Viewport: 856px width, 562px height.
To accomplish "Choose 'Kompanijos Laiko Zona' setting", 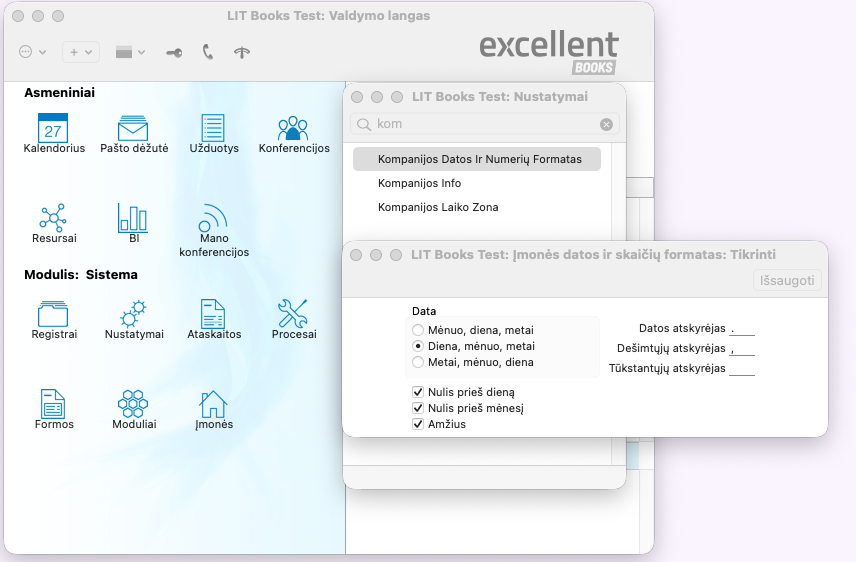I will [x=437, y=207].
